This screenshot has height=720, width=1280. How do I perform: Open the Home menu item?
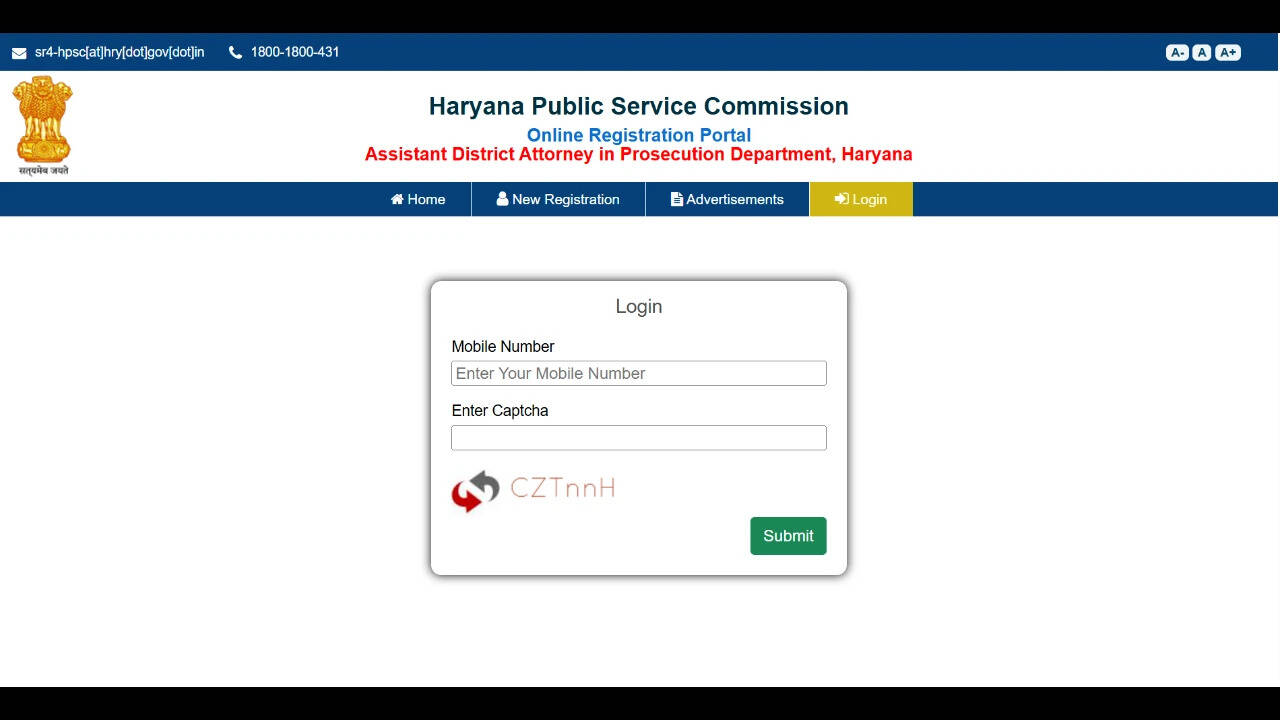coord(418,199)
